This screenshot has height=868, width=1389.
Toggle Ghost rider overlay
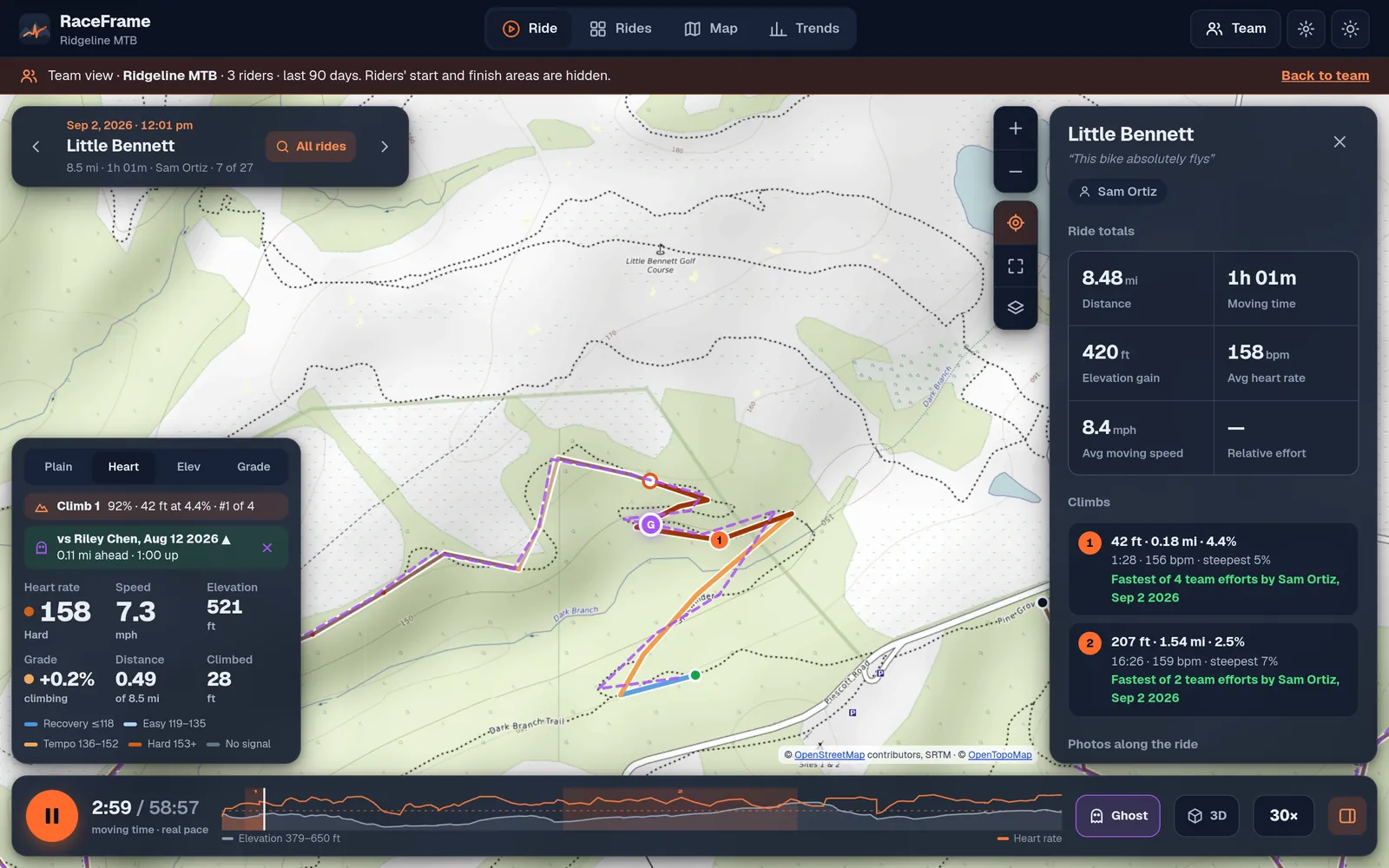(1118, 816)
